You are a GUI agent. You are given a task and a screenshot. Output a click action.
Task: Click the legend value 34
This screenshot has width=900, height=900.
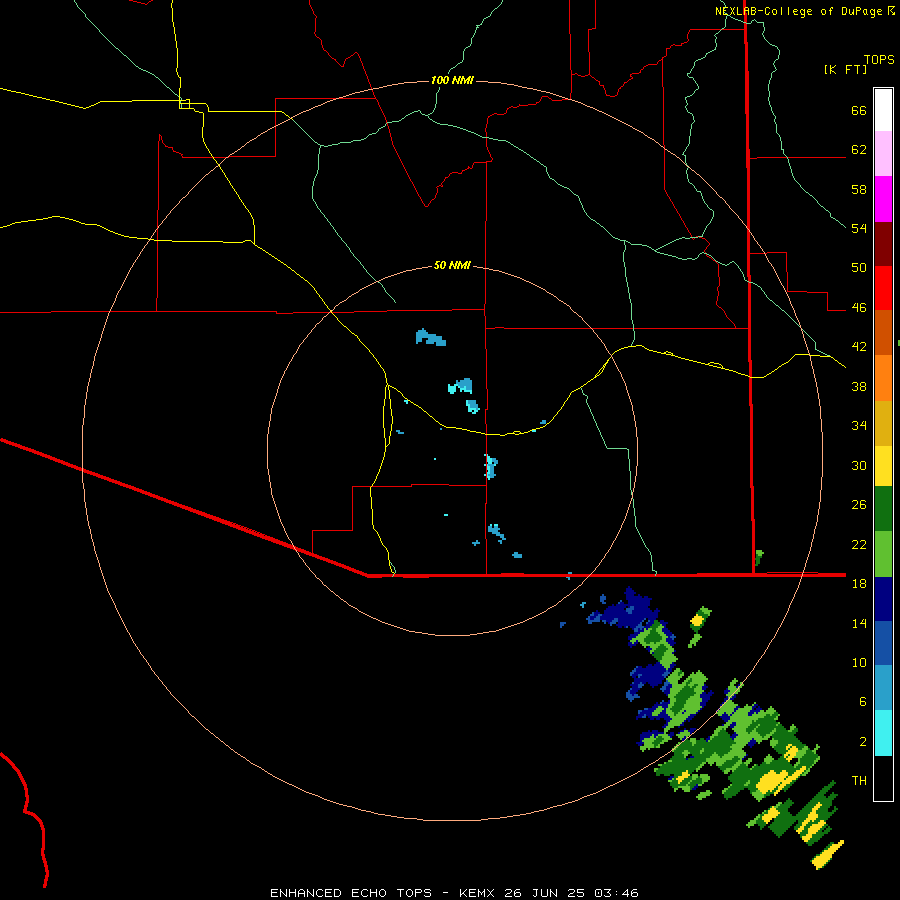[859, 425]
